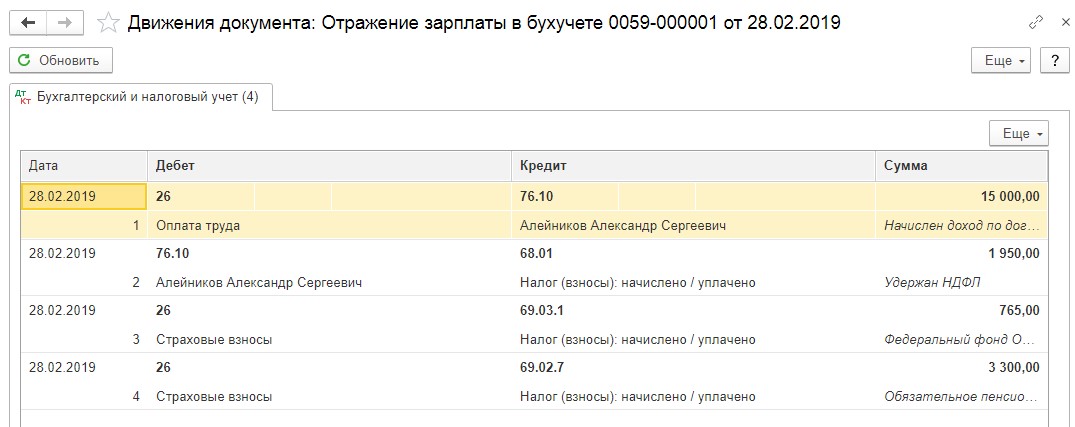Viewport: 1075px width, 427px height.
Task: Add this document to favorites star
Action: click(x=110, y=22)
